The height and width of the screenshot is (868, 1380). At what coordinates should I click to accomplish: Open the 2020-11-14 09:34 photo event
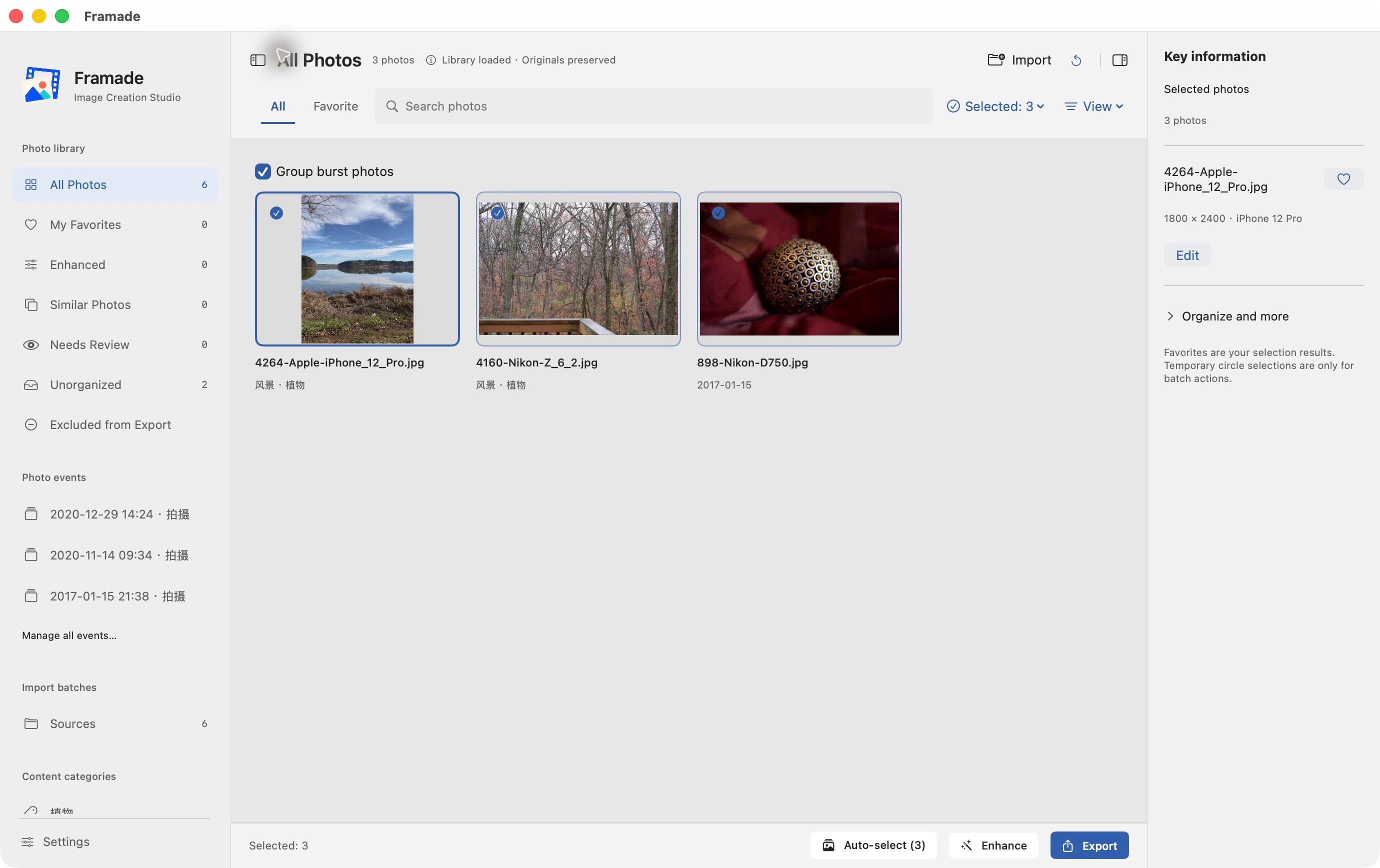(114, 555)
